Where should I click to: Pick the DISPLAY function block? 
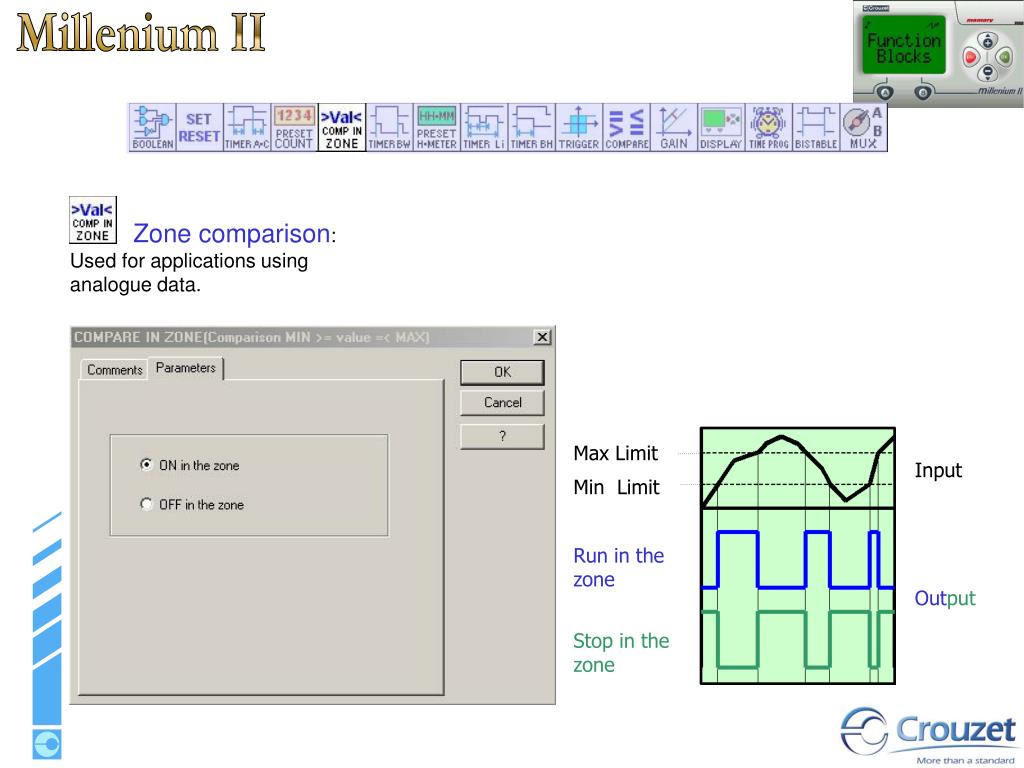[x=721, y=127]
